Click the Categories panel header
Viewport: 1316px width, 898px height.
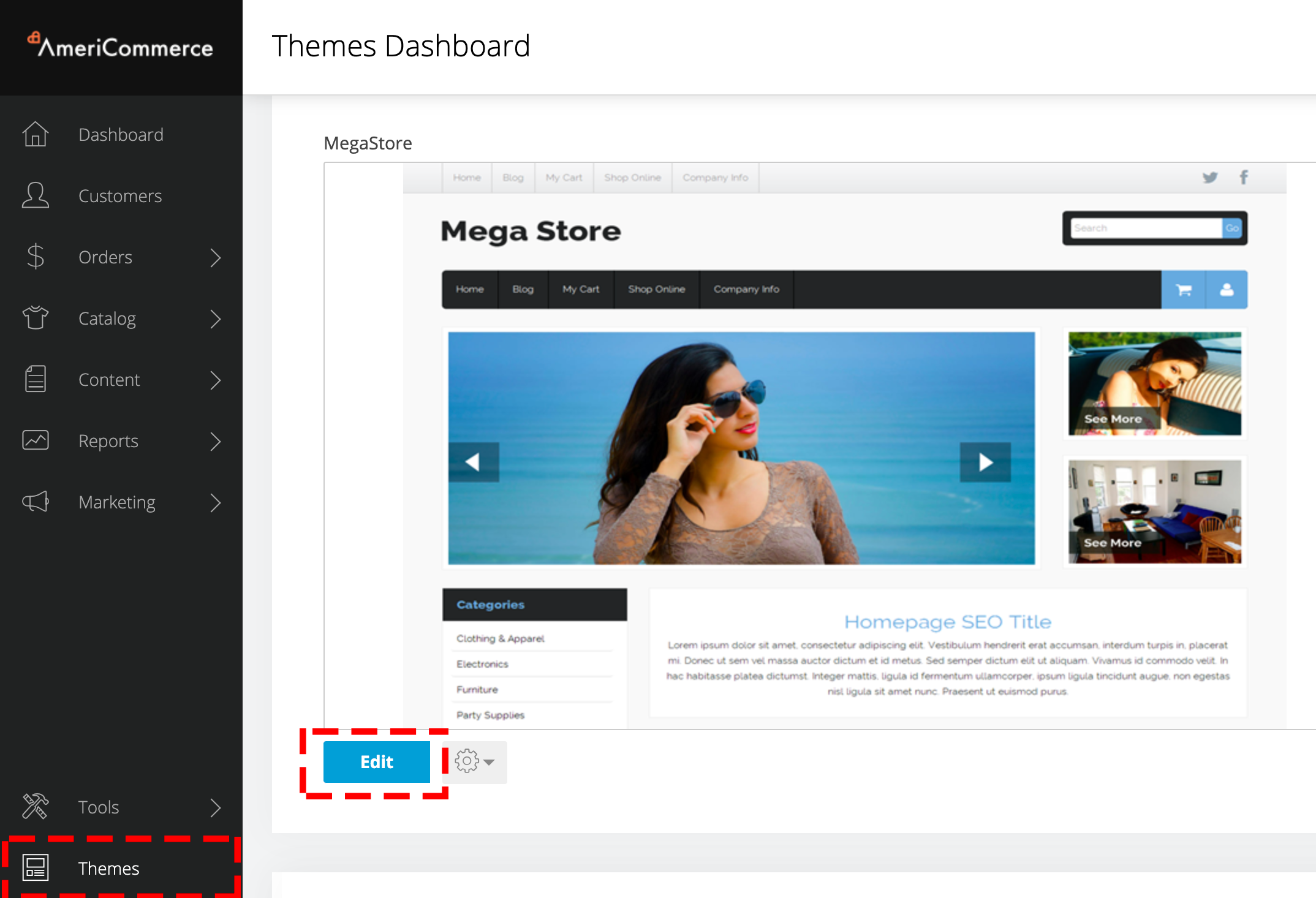[535, 605]
